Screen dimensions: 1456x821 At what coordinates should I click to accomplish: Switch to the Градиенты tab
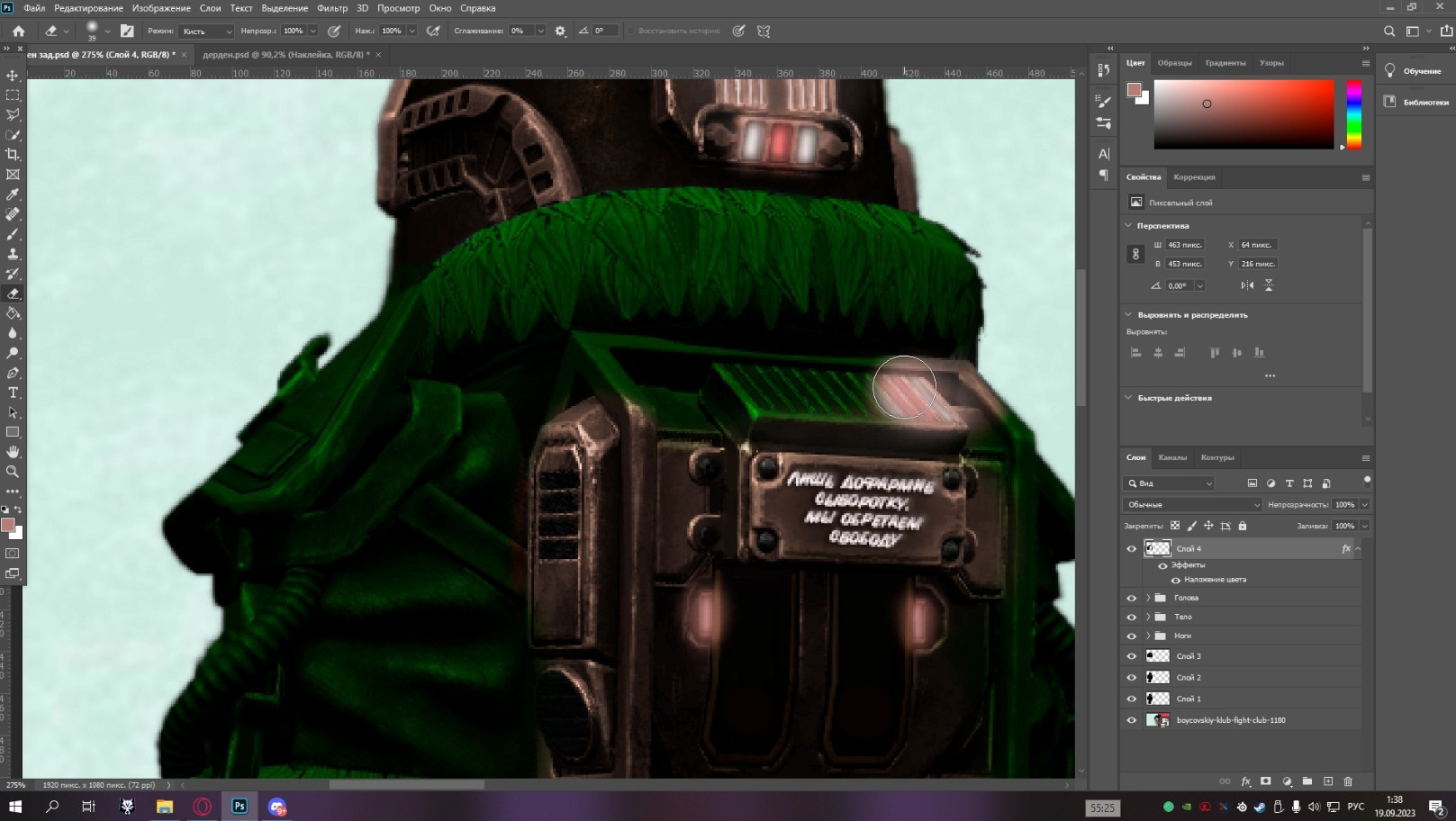click(1225, 63)
